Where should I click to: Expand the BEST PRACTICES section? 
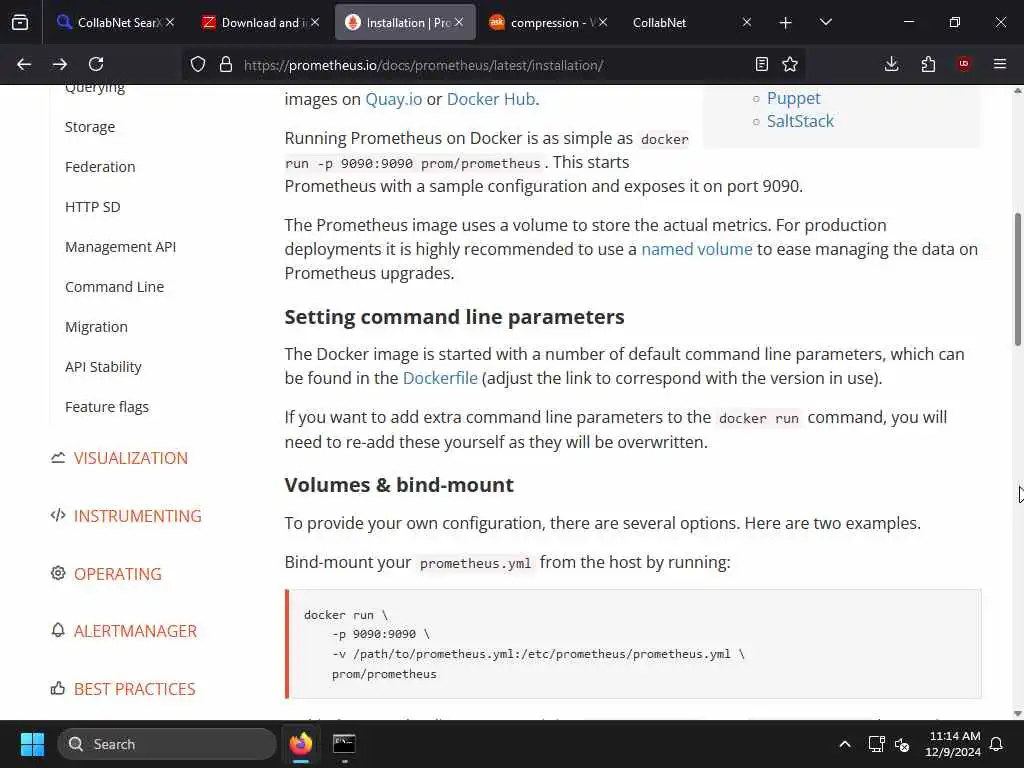coord(135,689)
